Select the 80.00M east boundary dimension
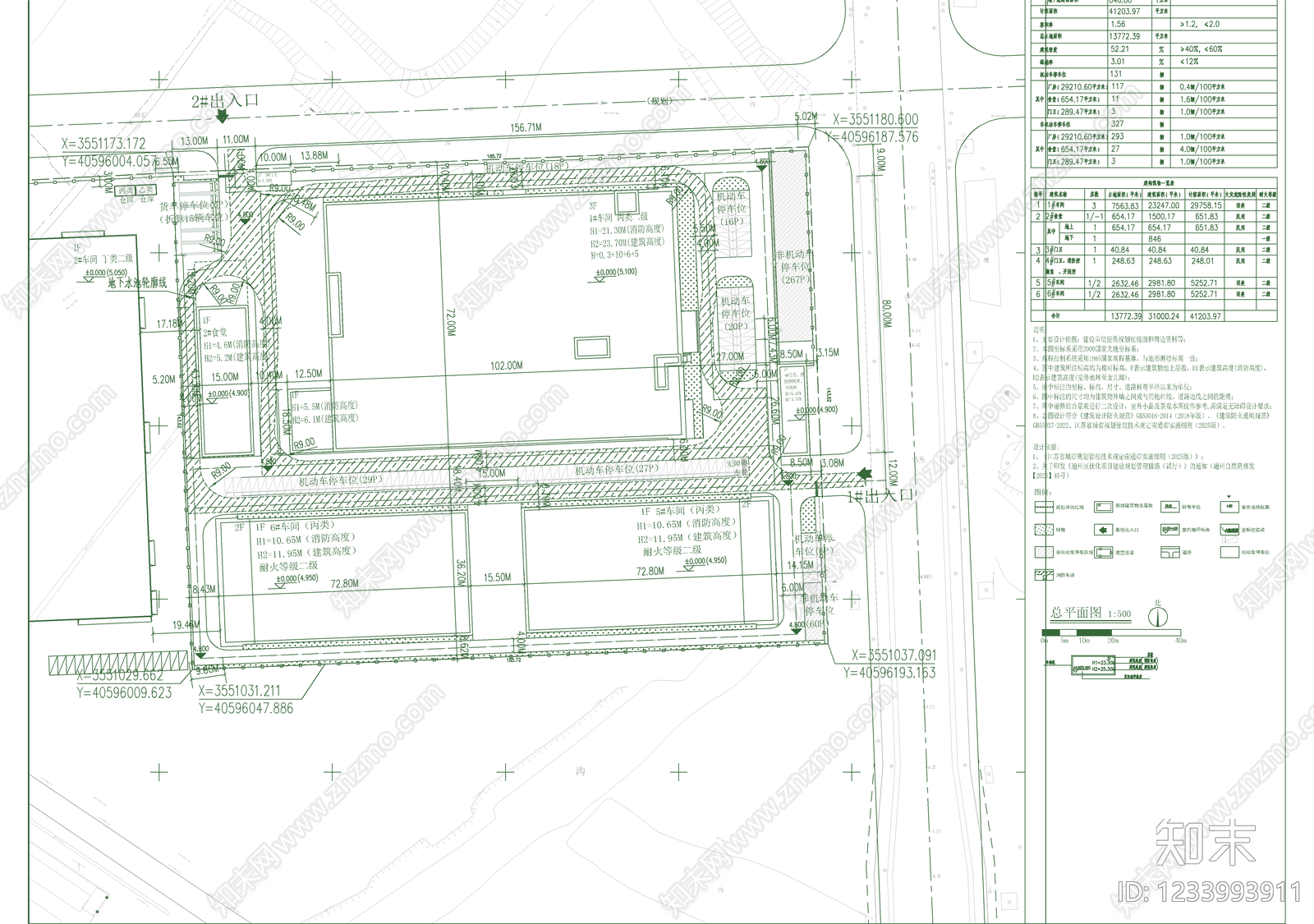The width and height of the screenshot is (1314, 924). click(x=888, y=314)
